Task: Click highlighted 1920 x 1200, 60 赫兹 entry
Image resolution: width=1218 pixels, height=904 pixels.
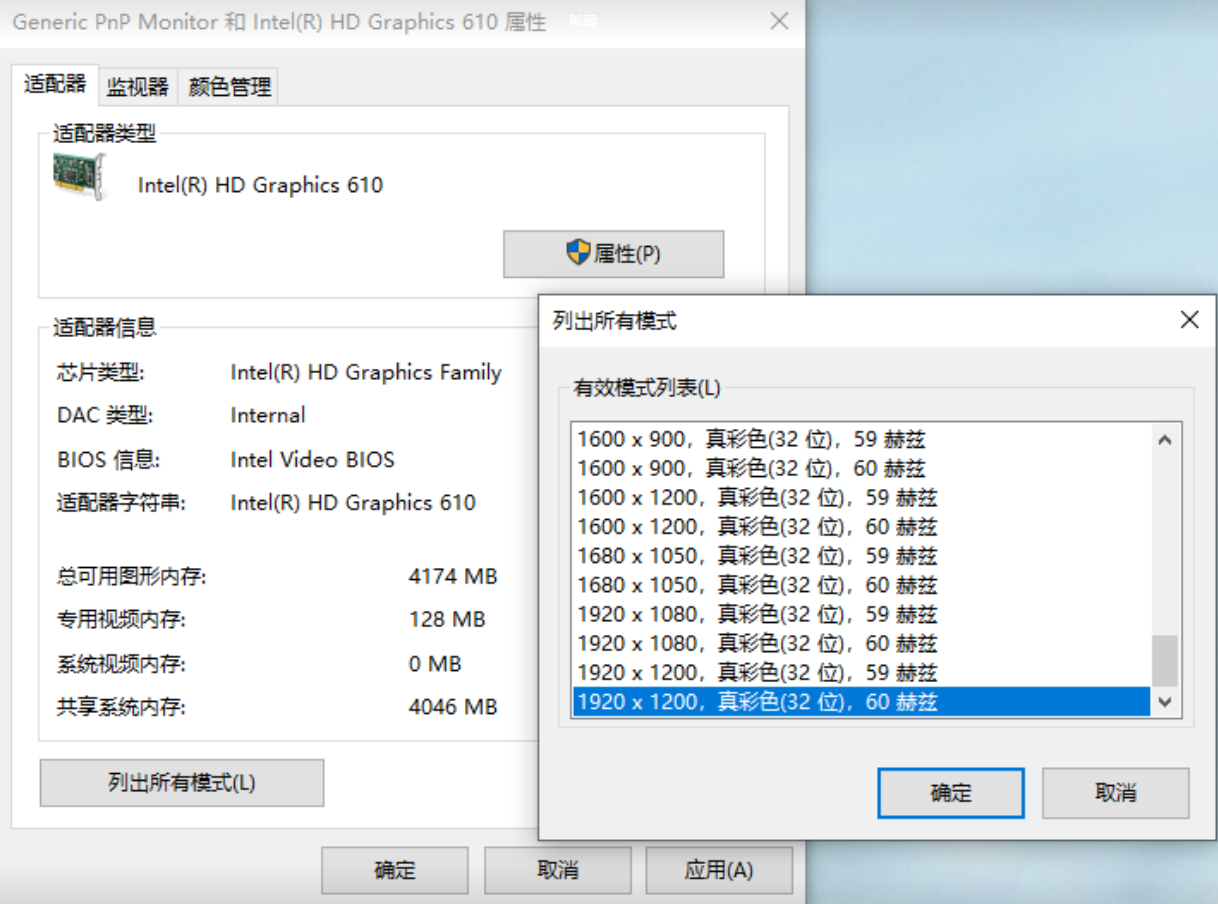Action: tap(757, 702)
